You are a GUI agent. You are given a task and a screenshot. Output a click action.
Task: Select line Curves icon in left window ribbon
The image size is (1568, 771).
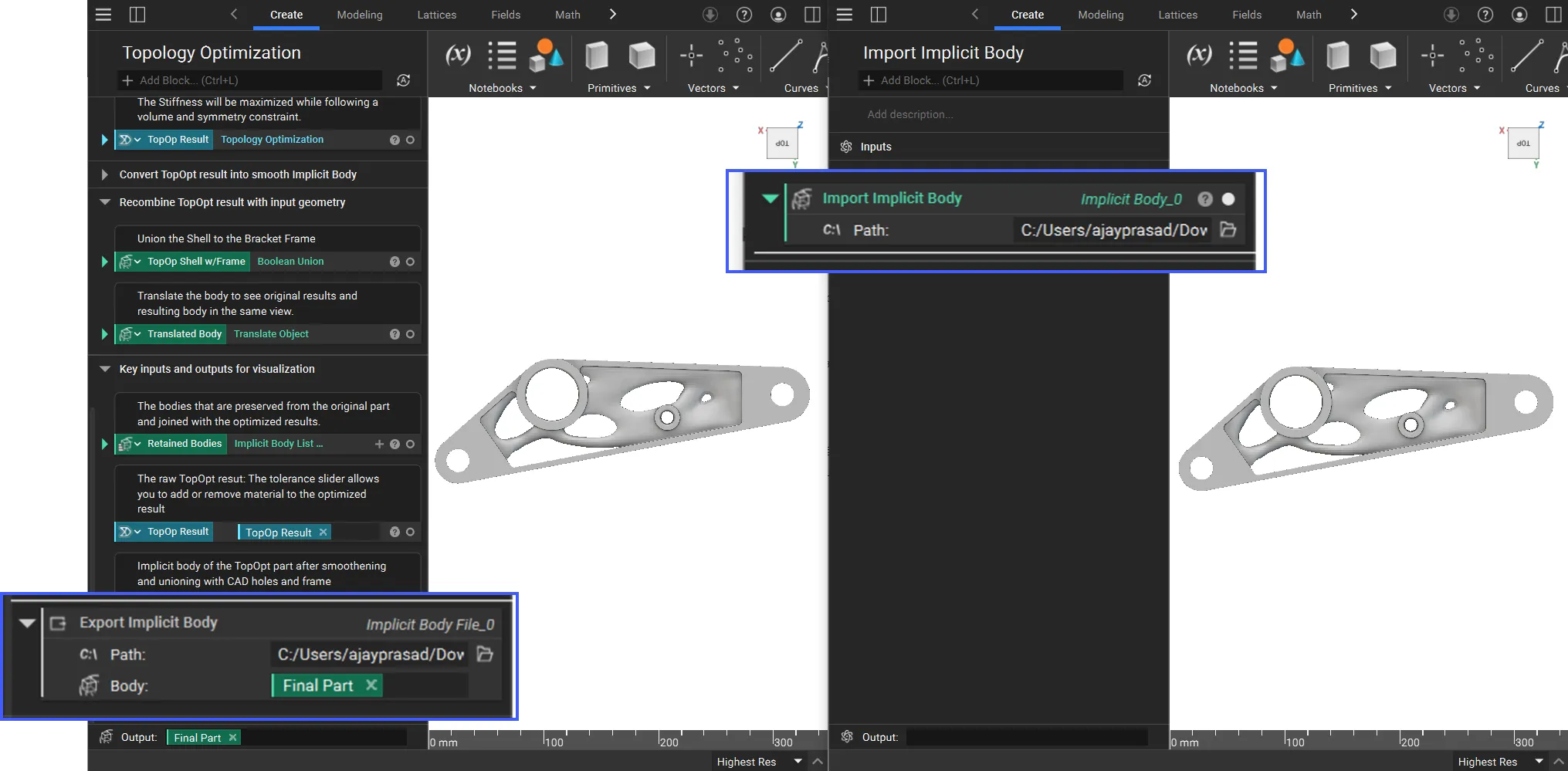tap(785, 56)
